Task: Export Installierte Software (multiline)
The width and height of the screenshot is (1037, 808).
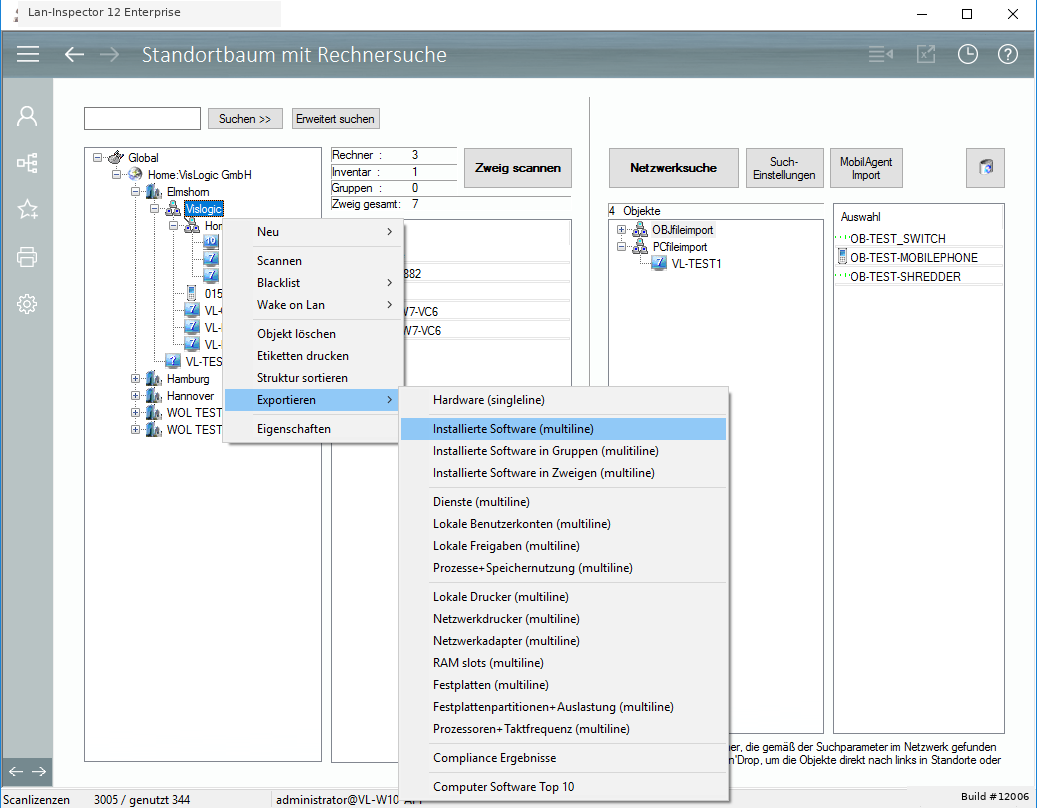Action: coord(563,429)
